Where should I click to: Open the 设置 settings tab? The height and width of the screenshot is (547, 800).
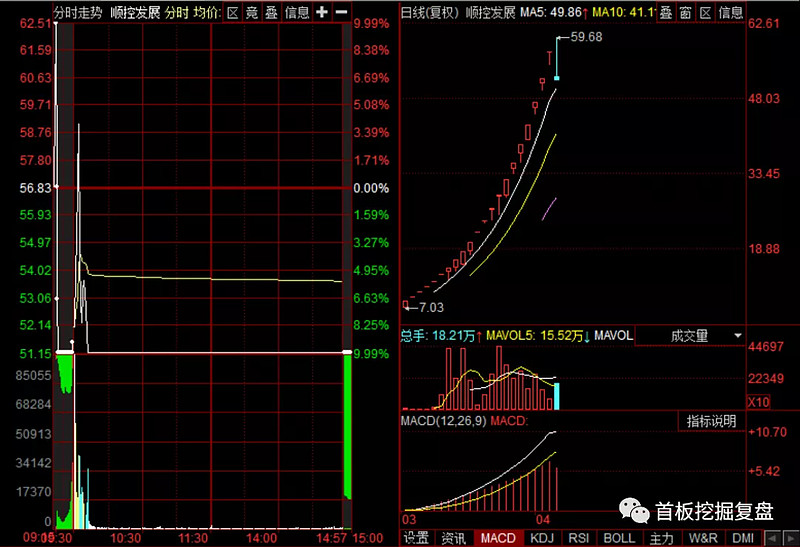click(x=416, y=538)
